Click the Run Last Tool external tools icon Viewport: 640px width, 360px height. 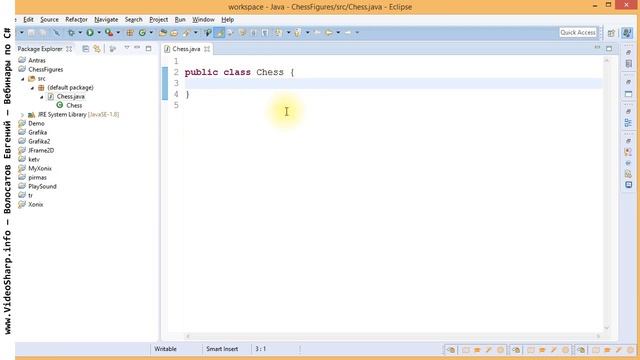pos(109,33)
